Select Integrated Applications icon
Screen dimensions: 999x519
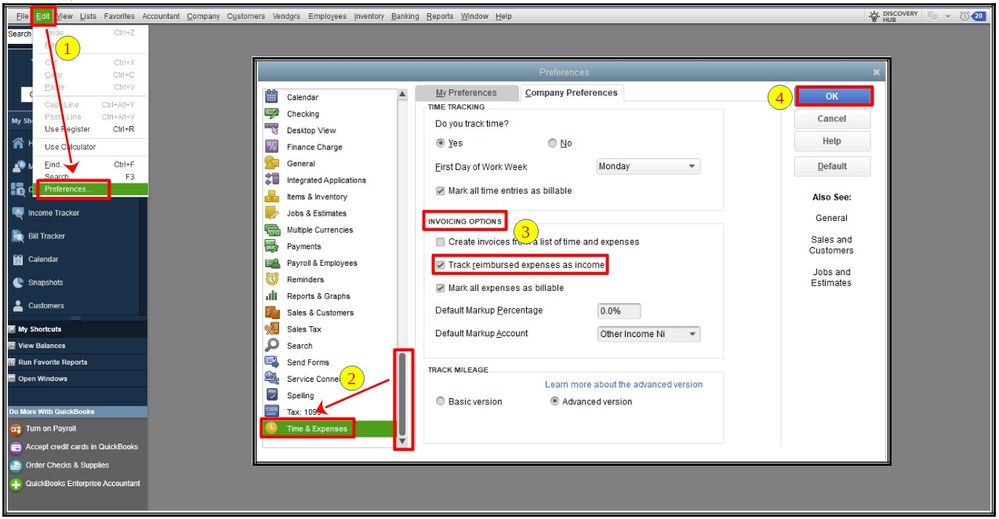(271, 180)
